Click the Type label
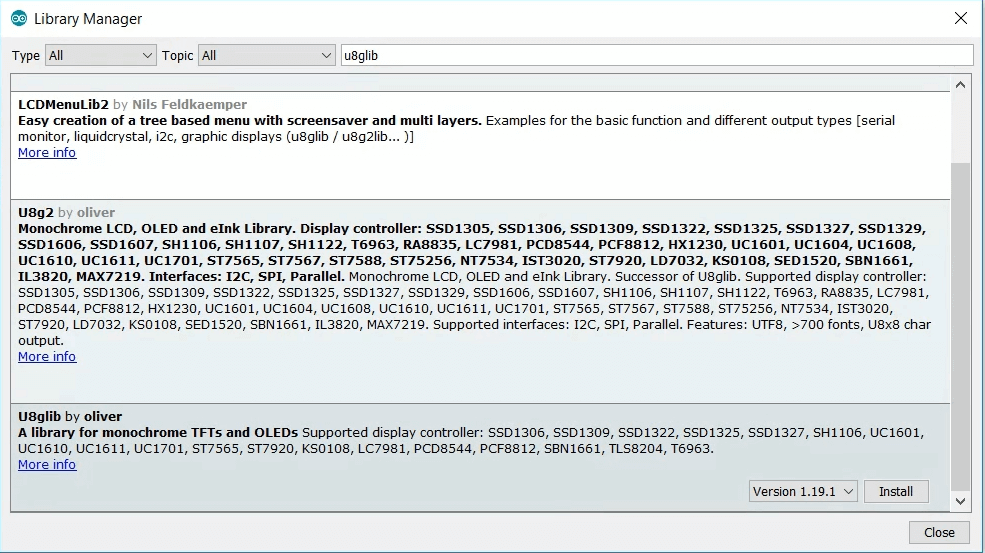The height and width of the screenshot is (553, 985). (26, 55)
